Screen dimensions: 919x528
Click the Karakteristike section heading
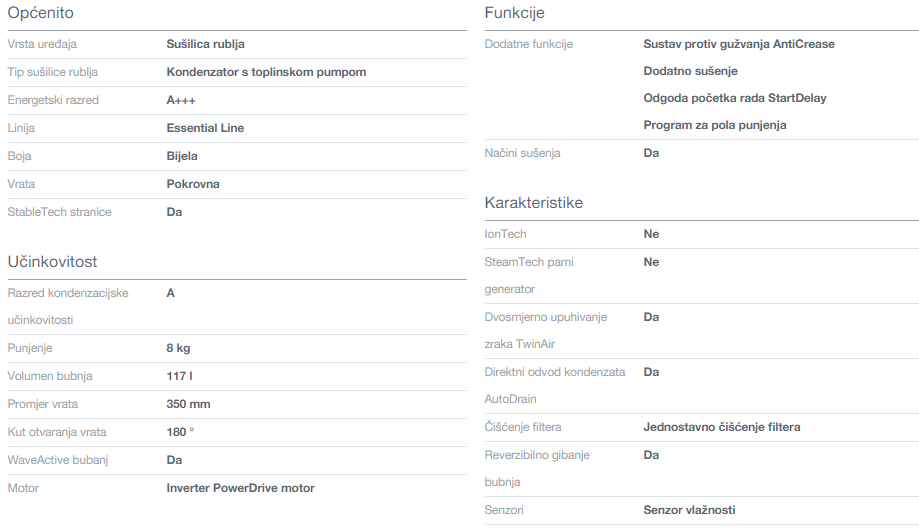click(533, 203)
